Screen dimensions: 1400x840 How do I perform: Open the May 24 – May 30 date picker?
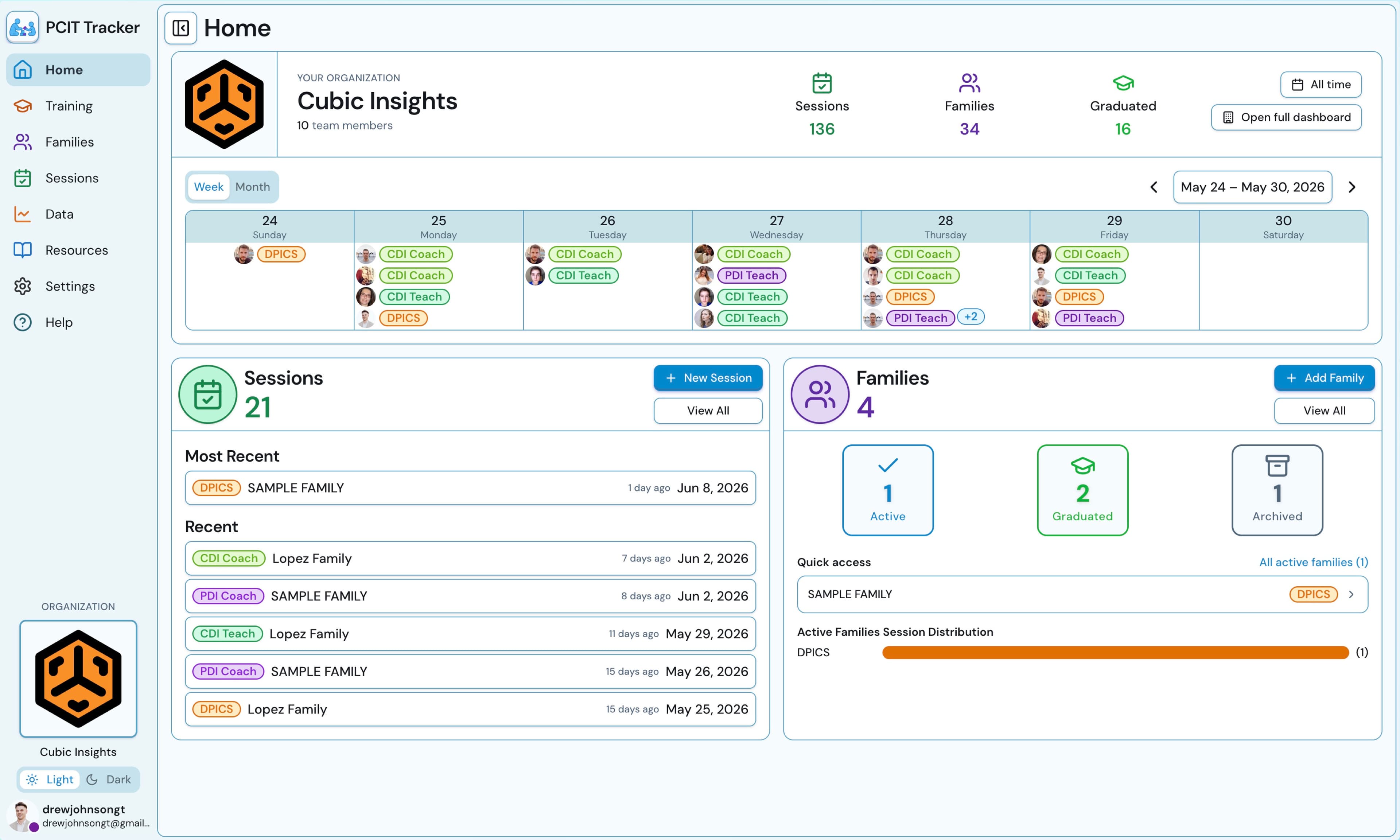(1252, 187)
